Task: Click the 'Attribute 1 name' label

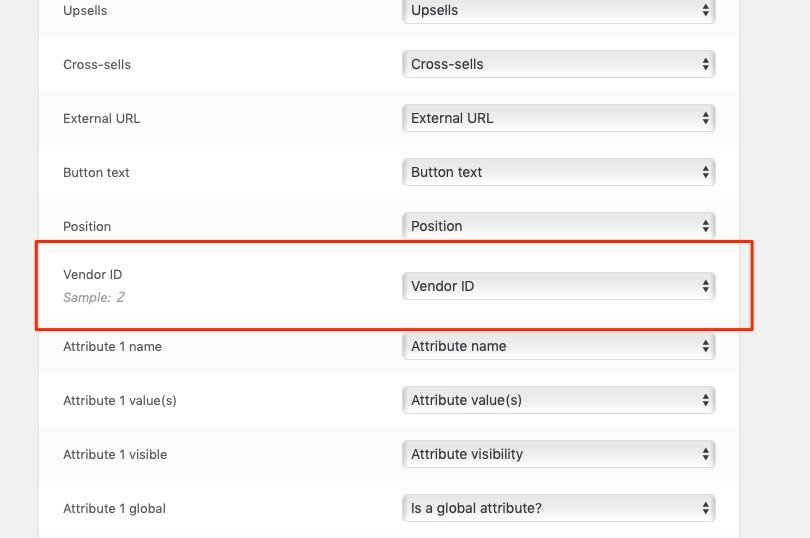Action: (113, 346)
